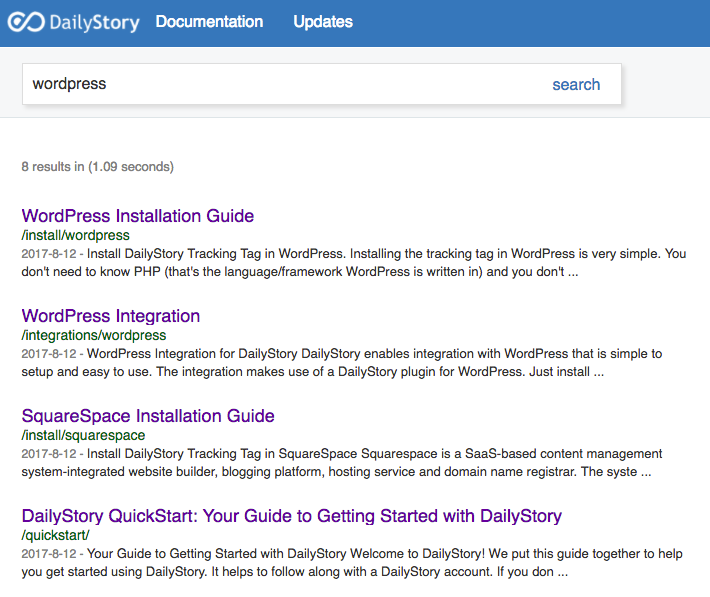This screenshot has width=710, height=597.
Task: Click the WordPress Integration description snippet
Action: click(x=342, y=363)
